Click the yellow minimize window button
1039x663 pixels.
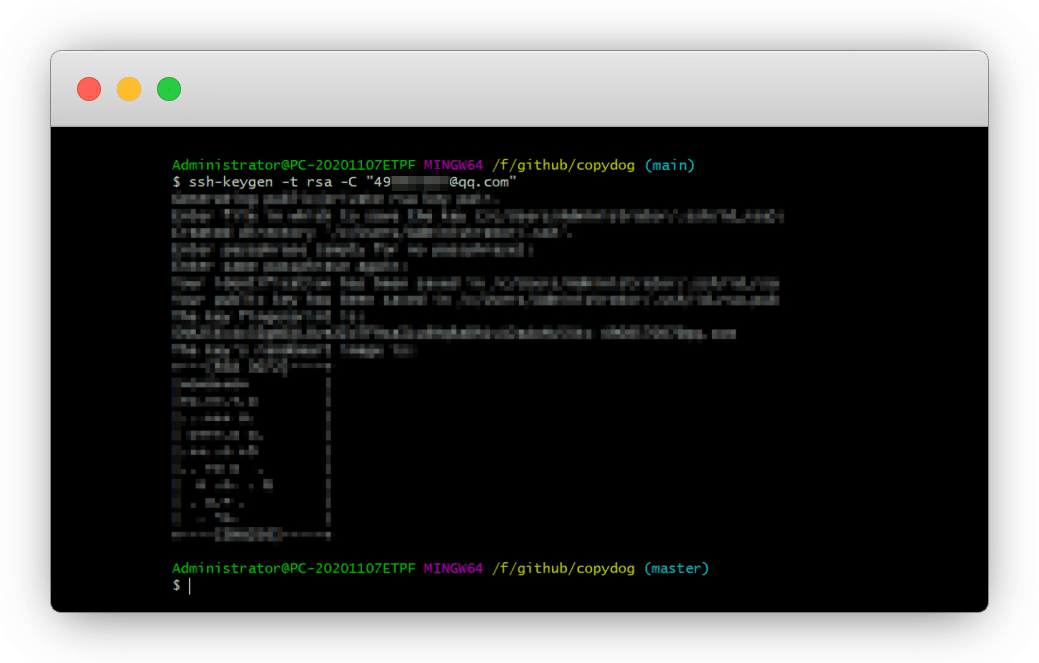point(129,89)
